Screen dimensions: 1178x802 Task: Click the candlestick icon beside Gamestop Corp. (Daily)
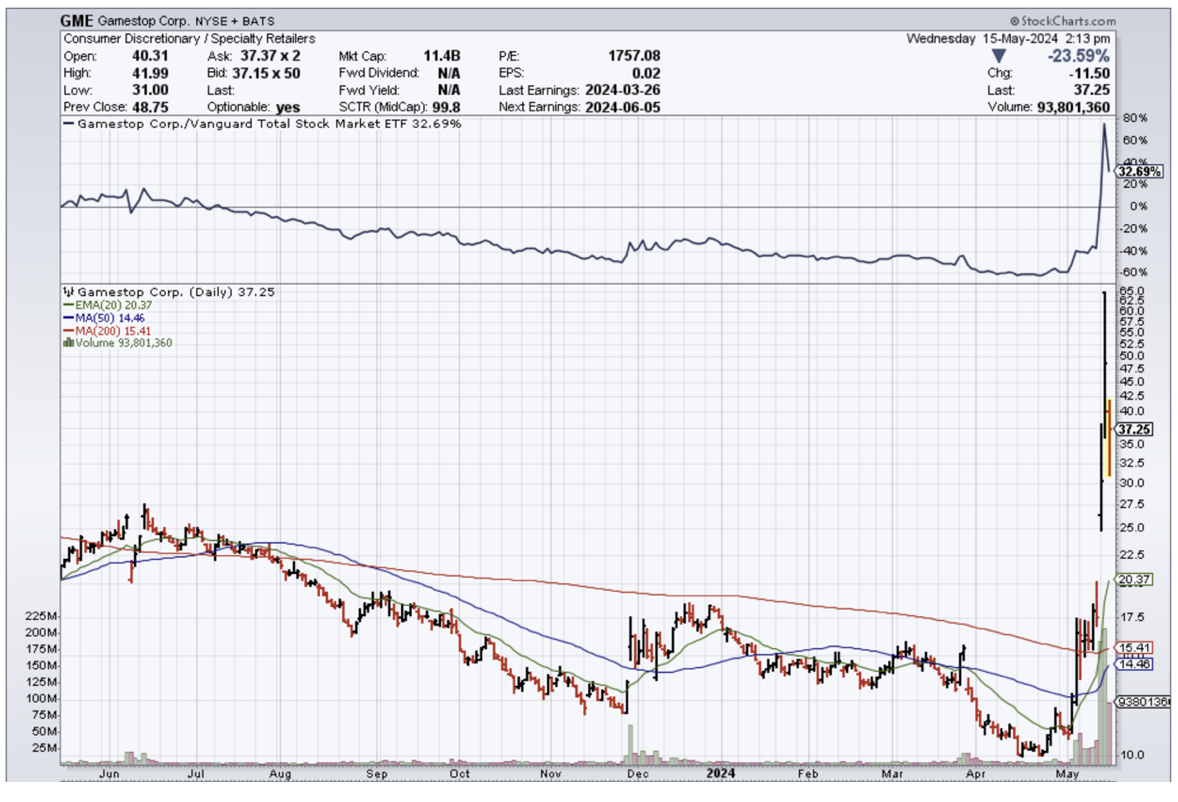point(68,292)
